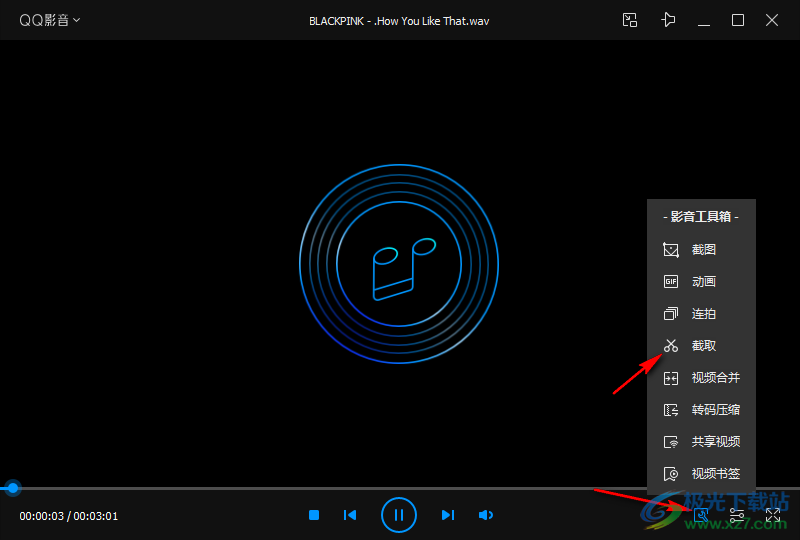Maximize the QQ影音 window
Image resolution: width=800 pixels, height=540 pixels.
[x=738, y=20]
